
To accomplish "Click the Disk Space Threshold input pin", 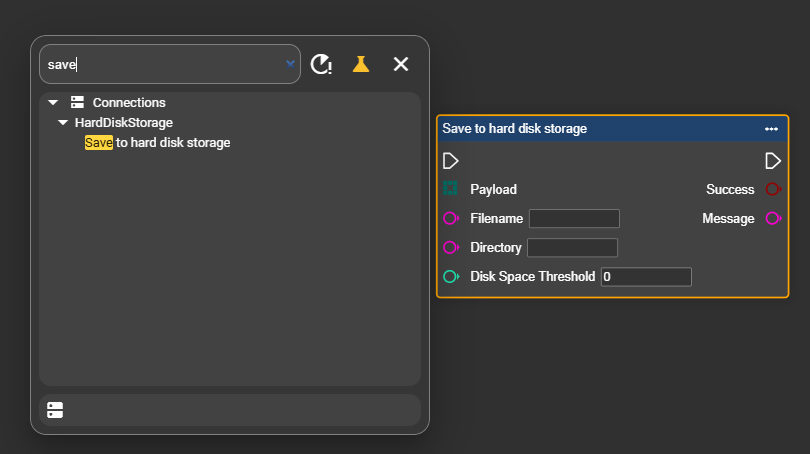I will coord(451,277).
